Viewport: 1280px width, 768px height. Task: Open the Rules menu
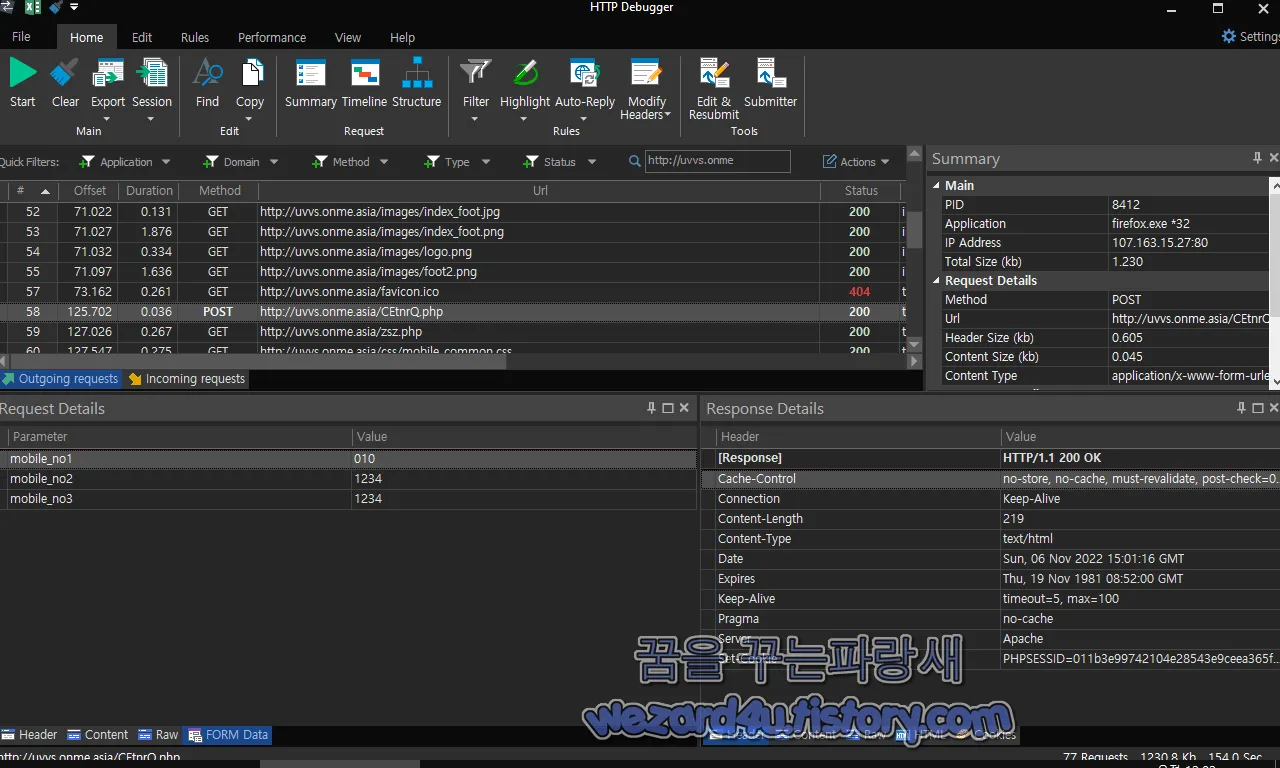(x=194, y=37)
